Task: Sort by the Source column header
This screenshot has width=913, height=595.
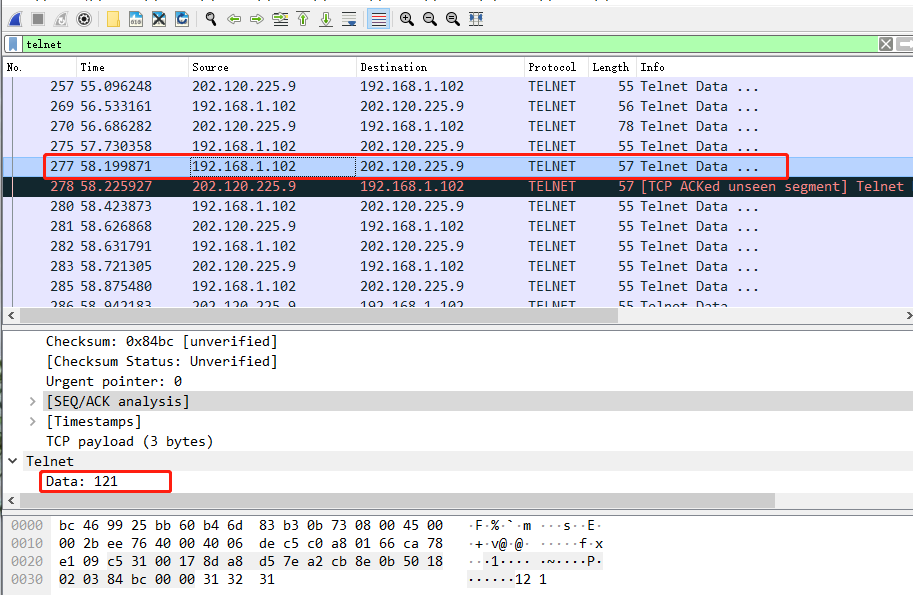Action: point(272,68)
